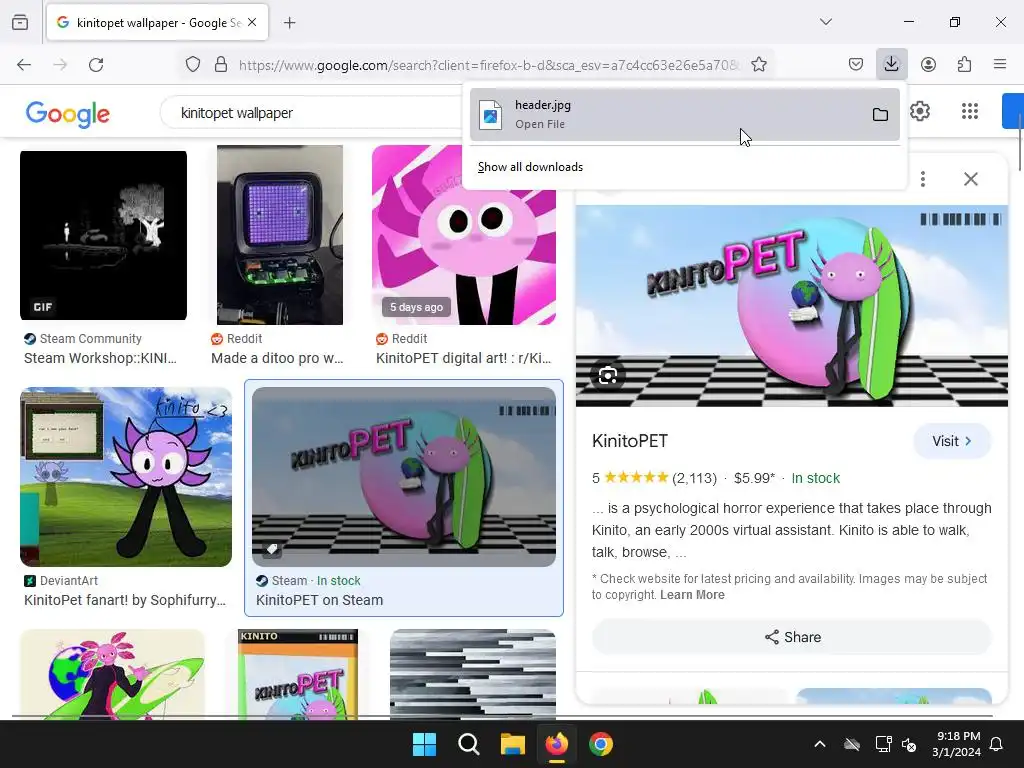Open the Extensions puzzle icon
Viewport: 1024px width, 768px height.
click(964, 64)
